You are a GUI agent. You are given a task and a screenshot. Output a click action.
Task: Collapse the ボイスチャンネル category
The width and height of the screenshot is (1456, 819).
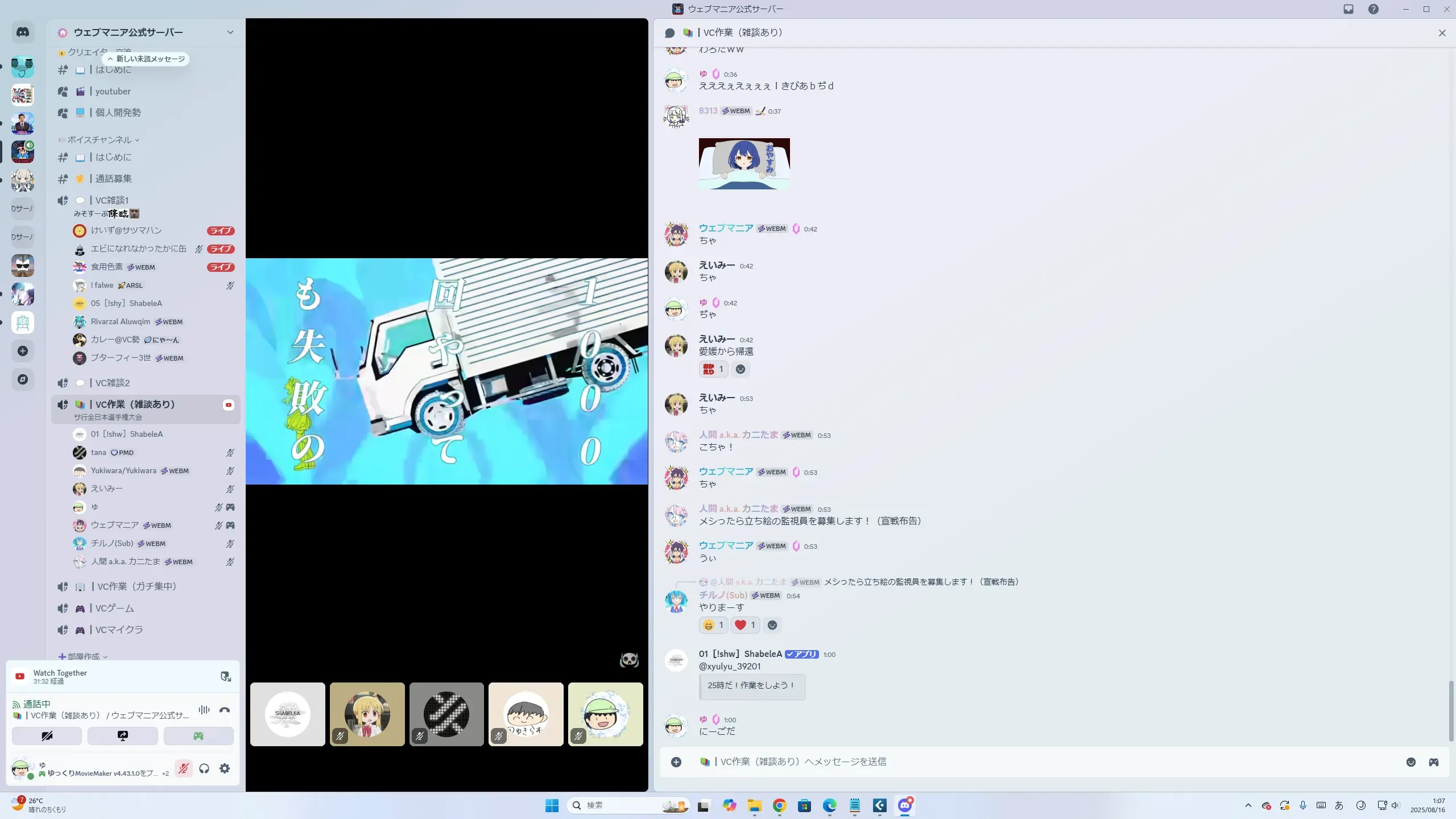100,140
